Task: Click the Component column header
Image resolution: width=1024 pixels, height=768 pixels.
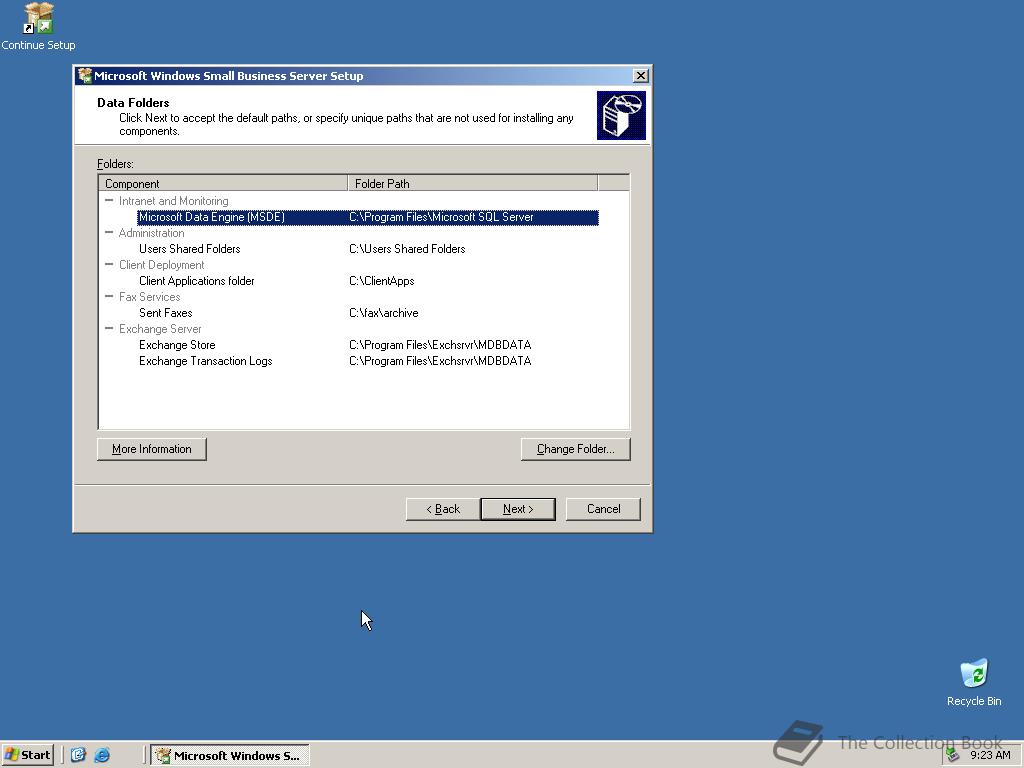Action: (x=223, y=184)
